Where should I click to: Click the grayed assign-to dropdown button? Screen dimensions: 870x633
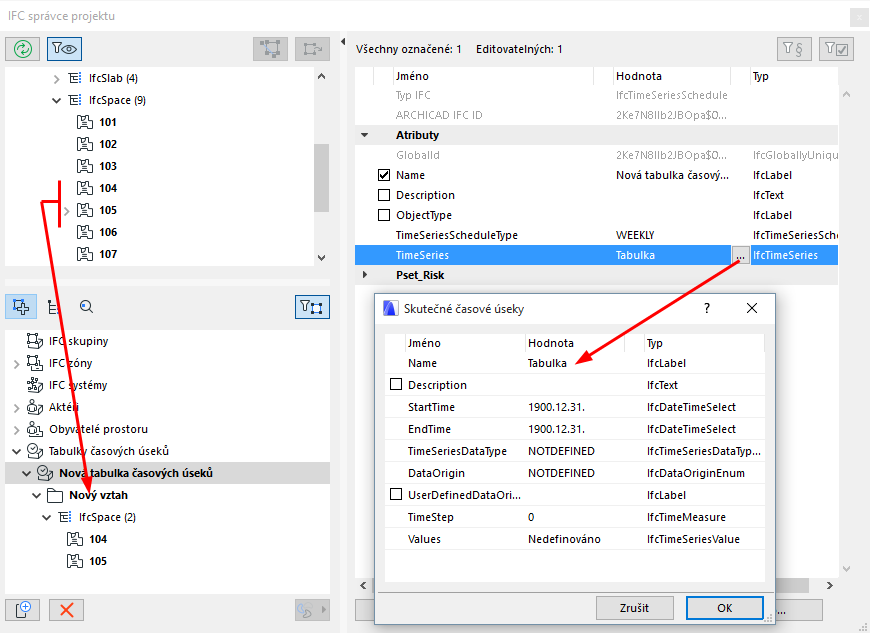click(x=312, y=610)
